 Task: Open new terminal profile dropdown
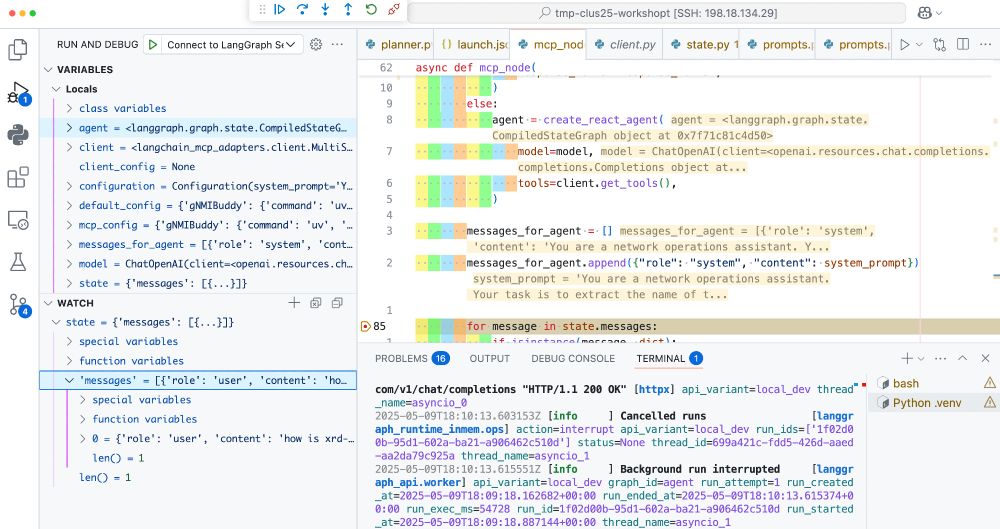921,359
